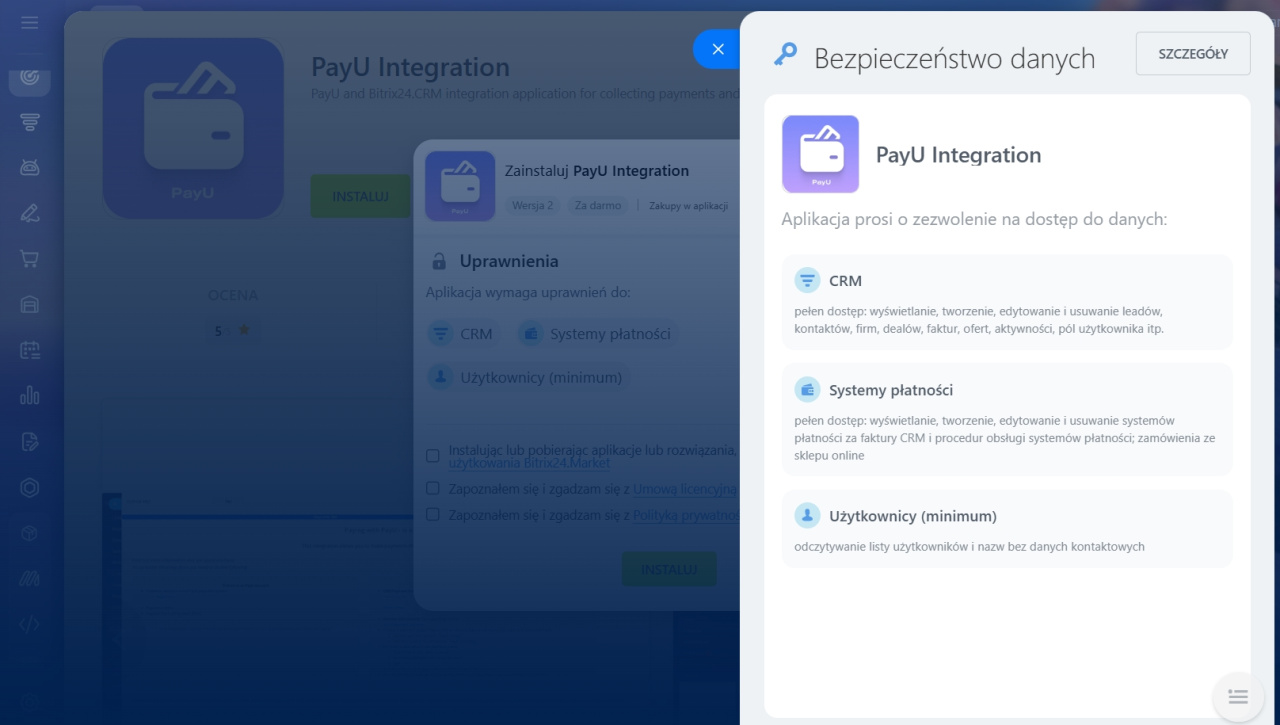Open the code brackets developer icon in sidebar

[x=29, y=625]
